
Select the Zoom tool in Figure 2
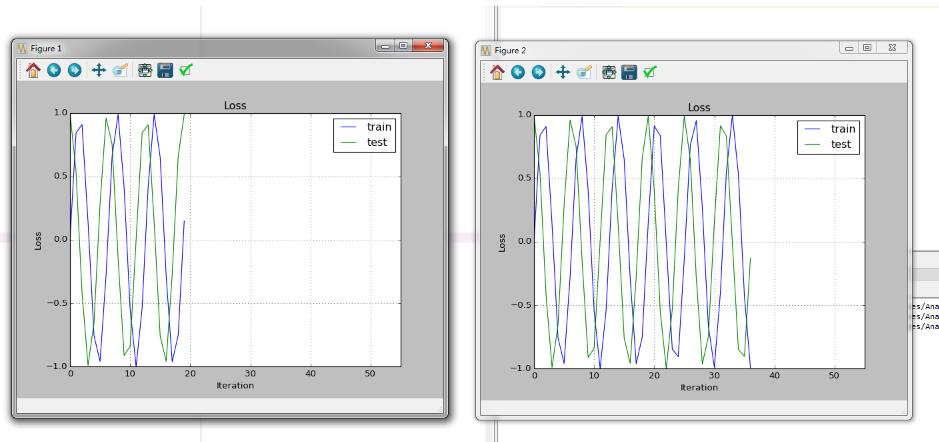click(x=582, y=72)
